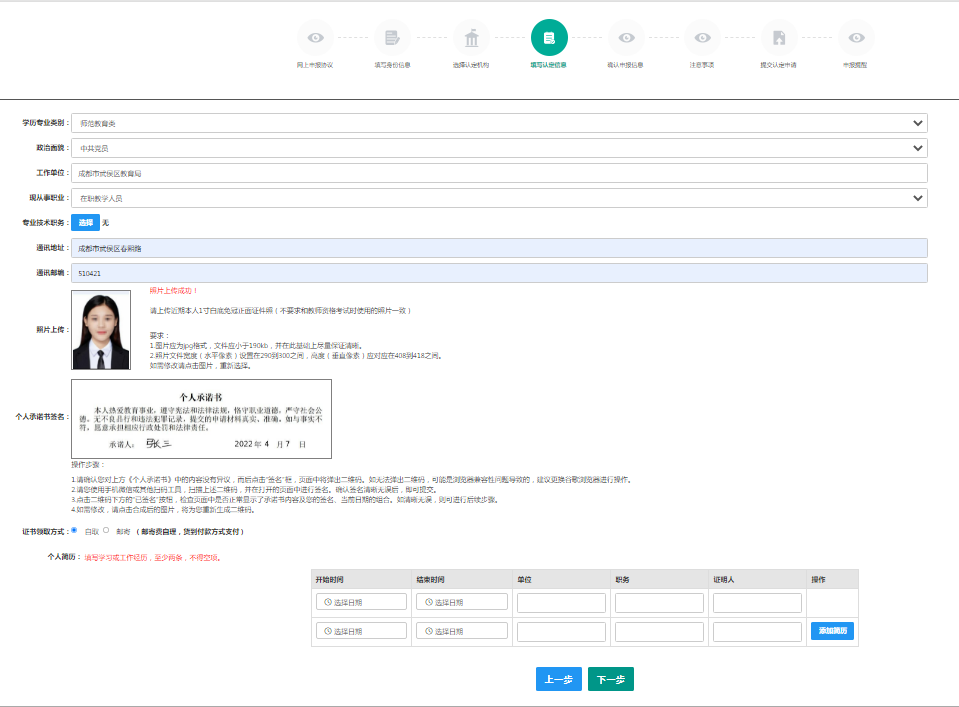The width and height of the screenshot is (959, 707).
Task: Select 自取 certificate pickup radio button
Action: pos(74,531)
